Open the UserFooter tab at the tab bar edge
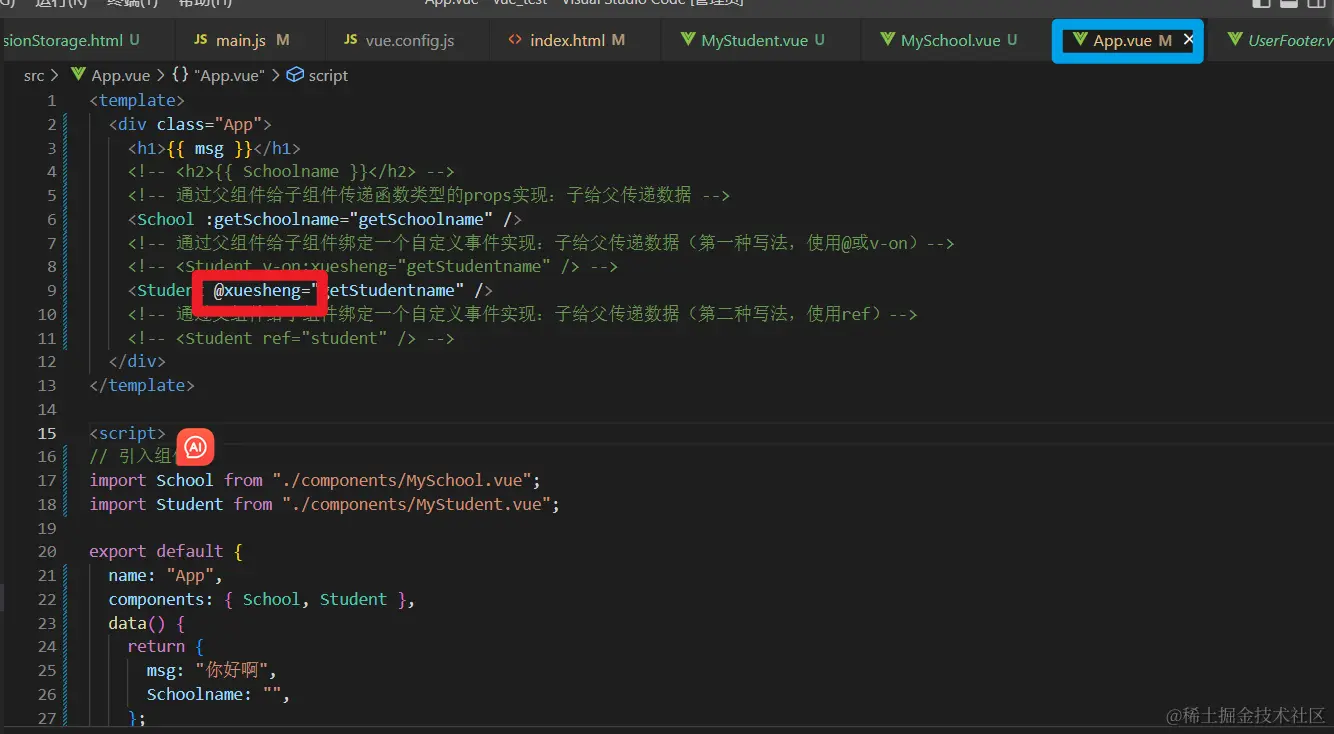Viewport: 1334px width, 734px height. pyautogui.click(x=1280, y=40)
